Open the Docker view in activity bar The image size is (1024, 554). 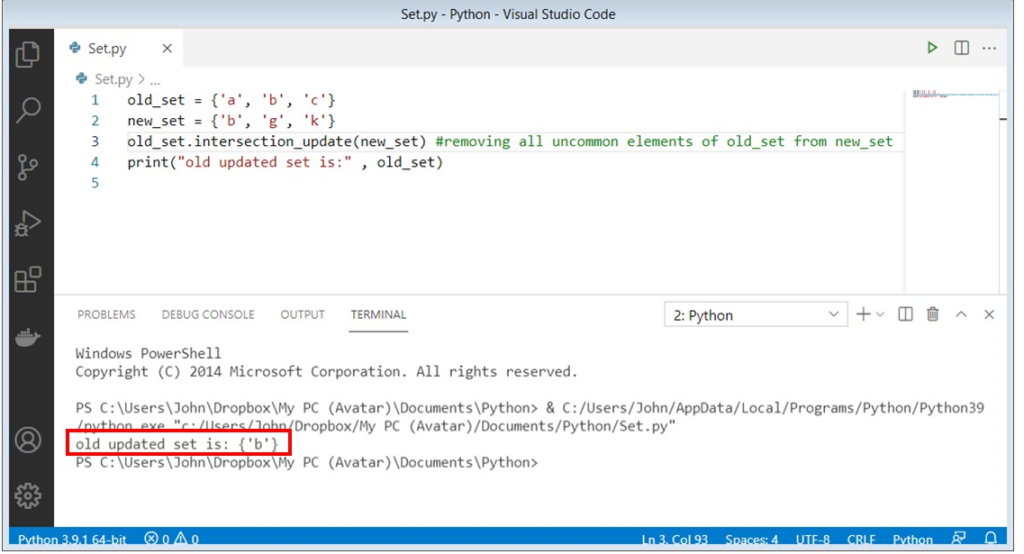pos(27,337)
